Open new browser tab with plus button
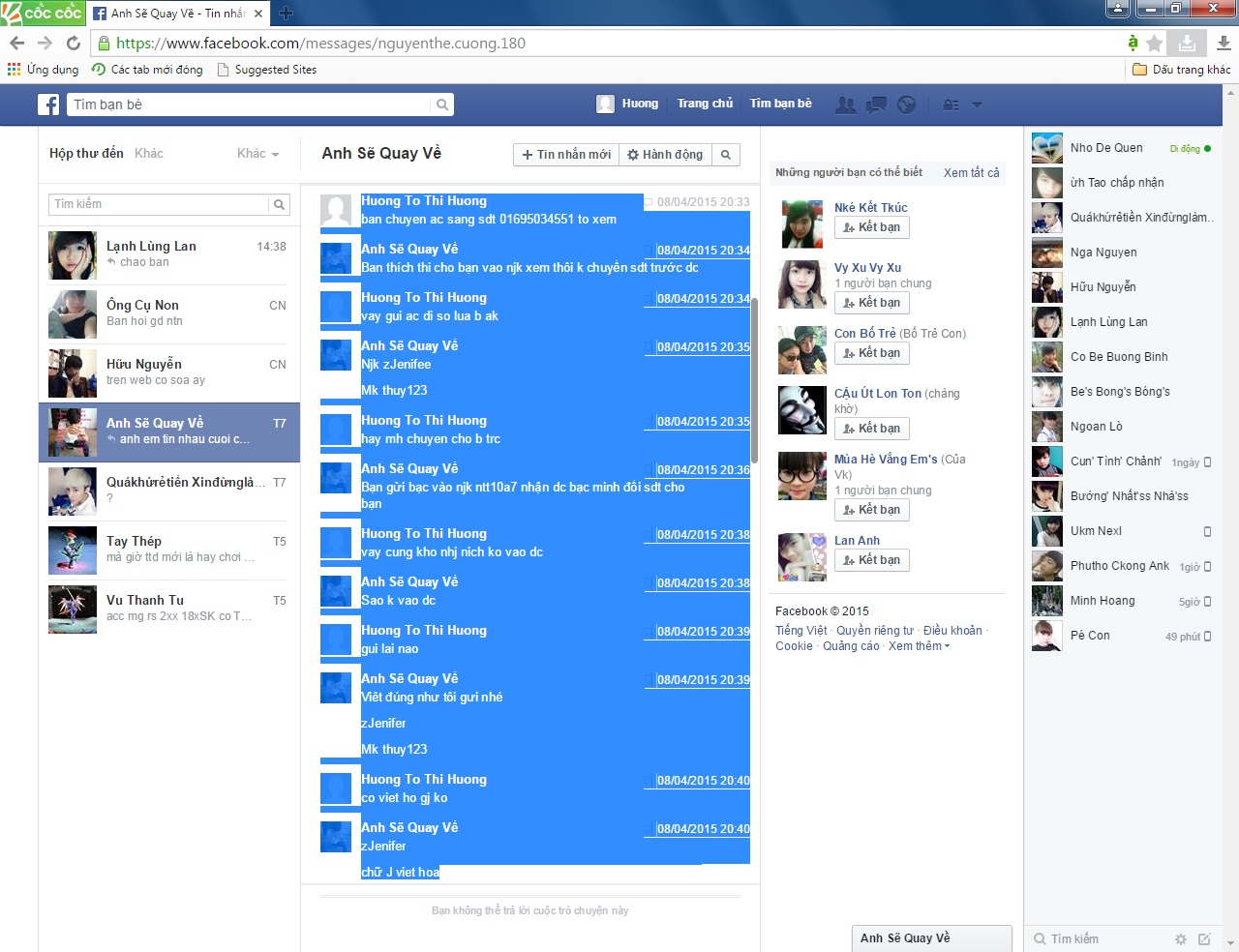The image size is (1239, 952). tap(286, 14)
